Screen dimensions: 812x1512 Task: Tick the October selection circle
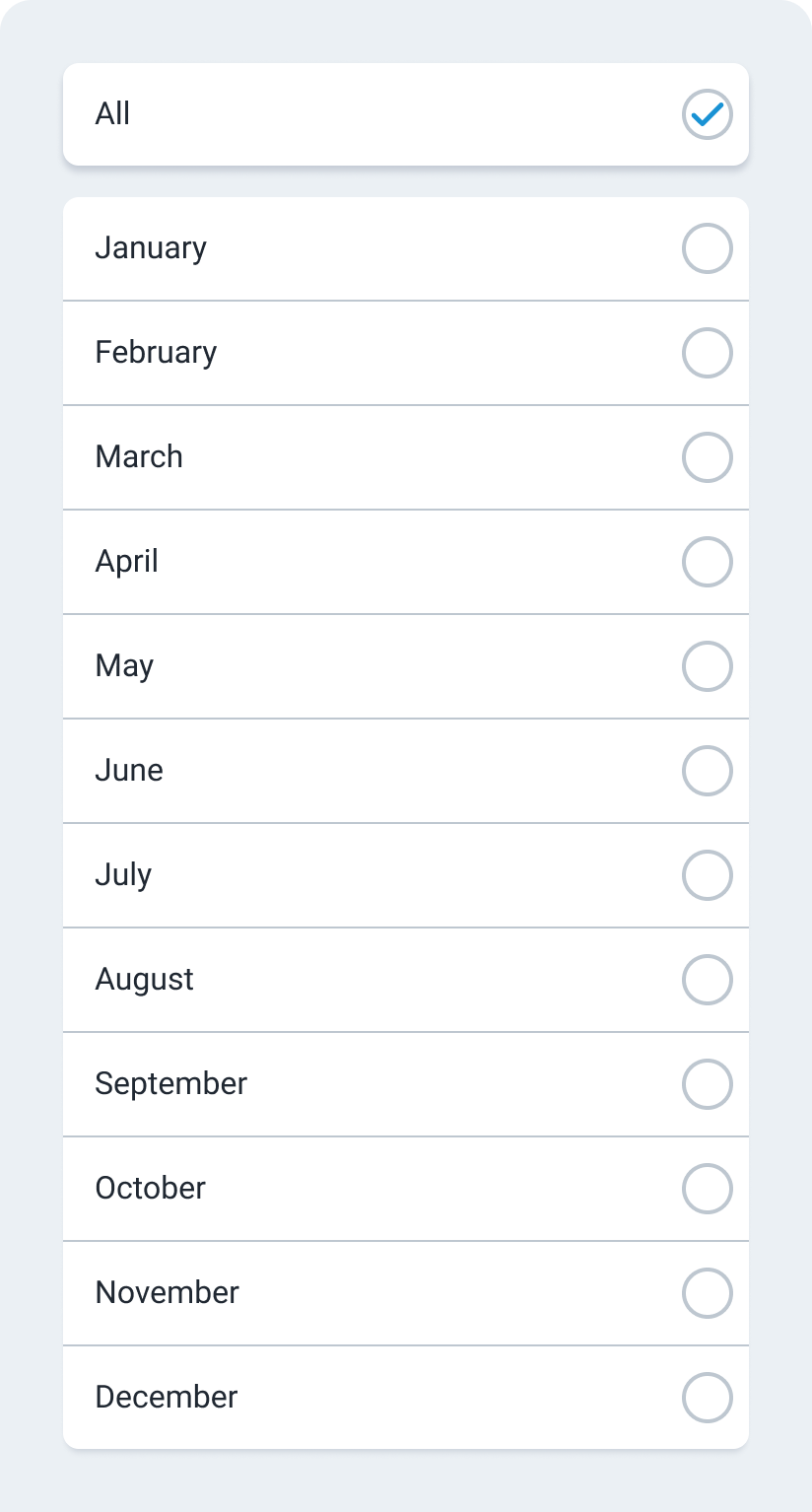tap(707, 1189)
